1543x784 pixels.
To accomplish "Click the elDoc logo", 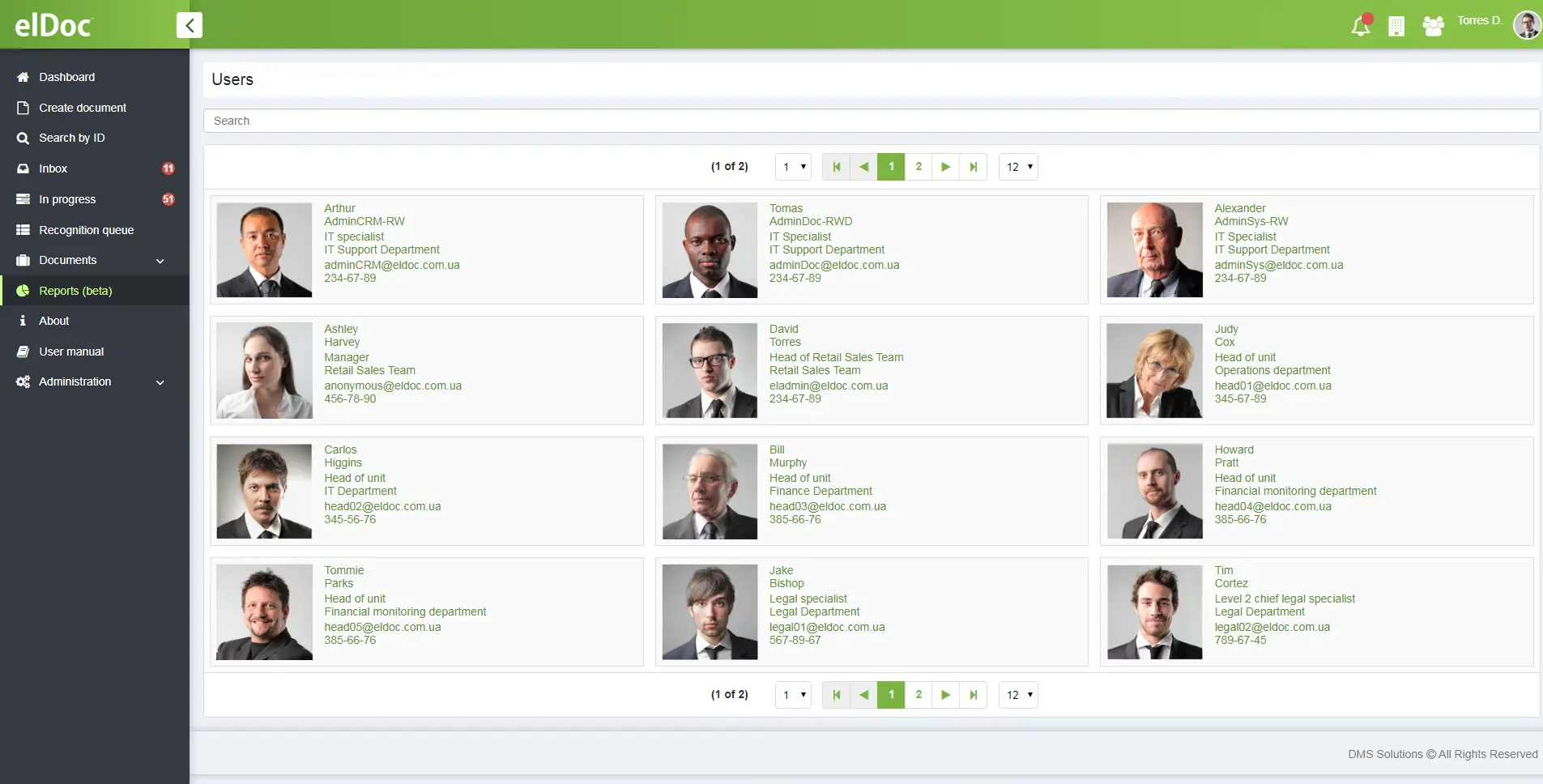I will [x=53, y=26].
